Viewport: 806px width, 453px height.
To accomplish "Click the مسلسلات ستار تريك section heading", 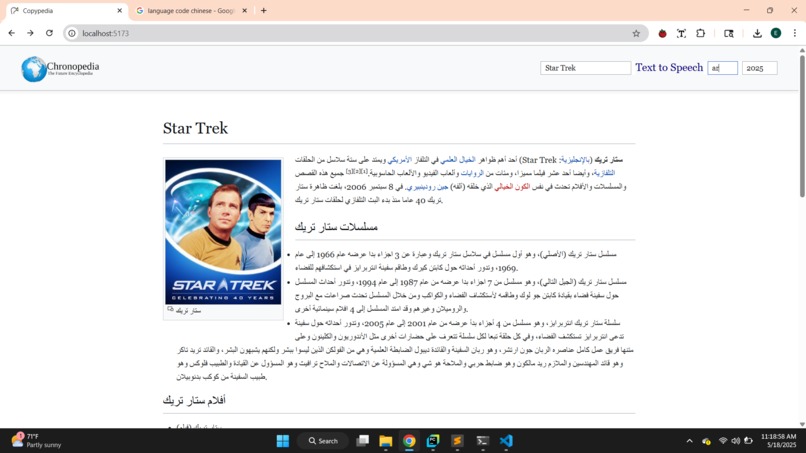I will coord(336,227).
